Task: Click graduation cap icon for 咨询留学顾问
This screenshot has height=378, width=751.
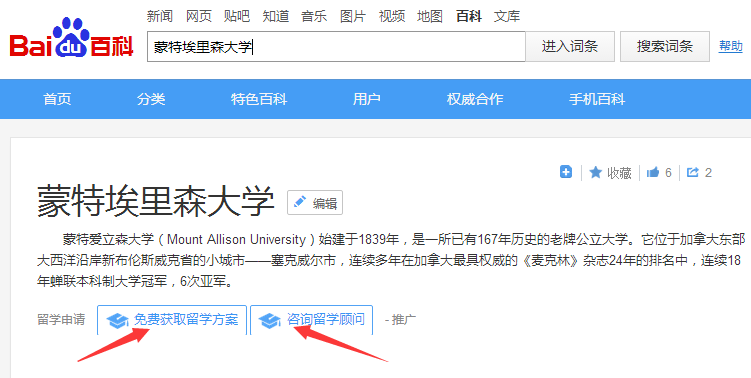Action: (x=270, y=320)
